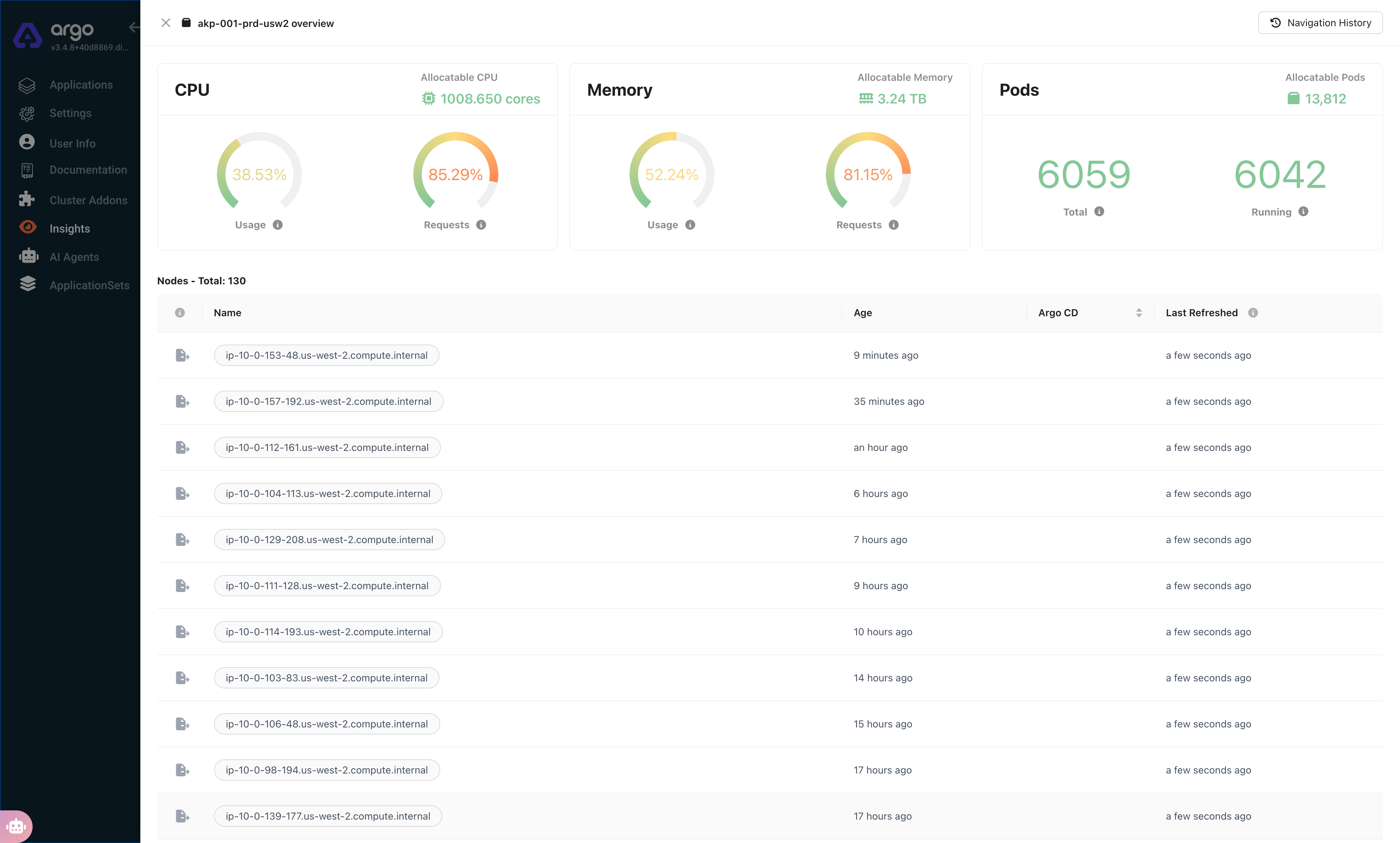Click the 13,812 allocatable pods value
This screenshot has width=1400, height=843.
1325,99
